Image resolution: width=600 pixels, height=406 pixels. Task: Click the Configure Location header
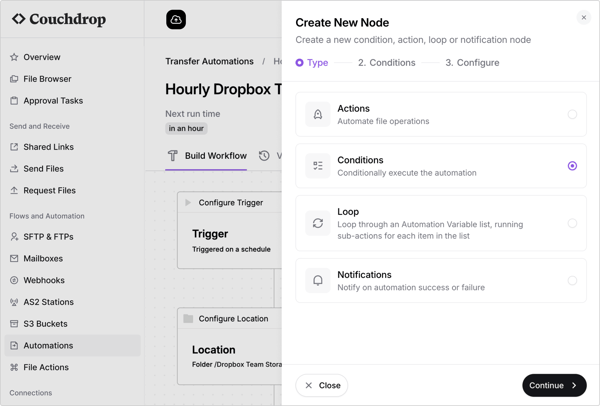click(230, 318)
